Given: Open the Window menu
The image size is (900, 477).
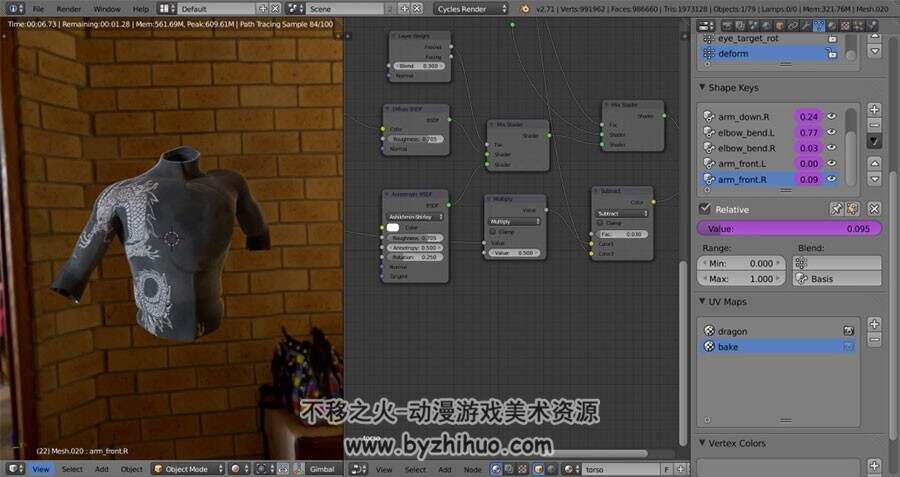Looking at the screenshot, I should tap(107, 9).
